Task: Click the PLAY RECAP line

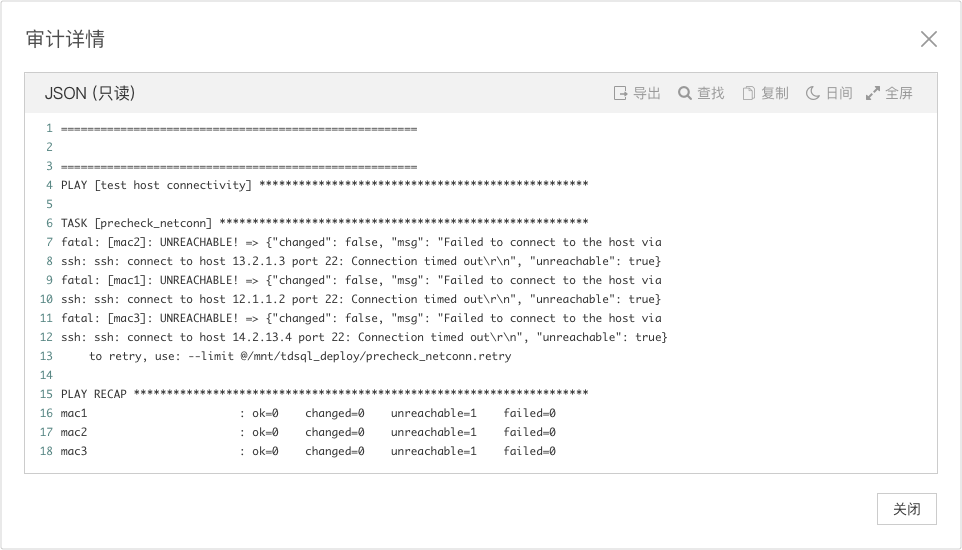Action: pyautogui.click(x=324, y=394)
